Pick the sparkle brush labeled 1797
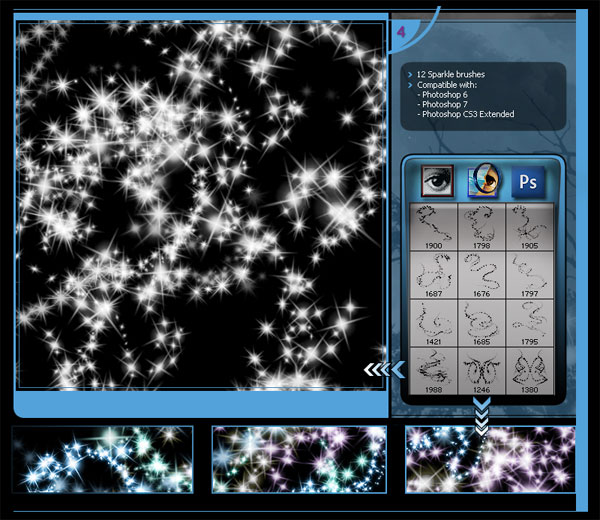The width and height of the screenshot is (600, 520). 530,274
